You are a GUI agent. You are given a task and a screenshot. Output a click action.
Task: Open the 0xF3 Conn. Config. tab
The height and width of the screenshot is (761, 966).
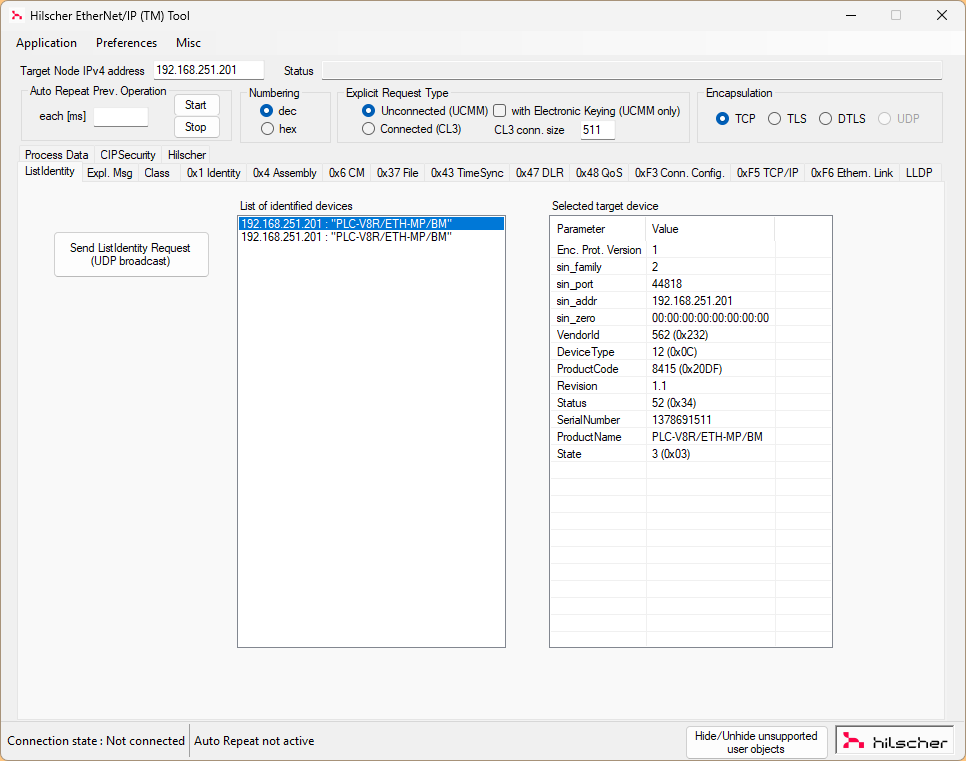tap(680, 173)
